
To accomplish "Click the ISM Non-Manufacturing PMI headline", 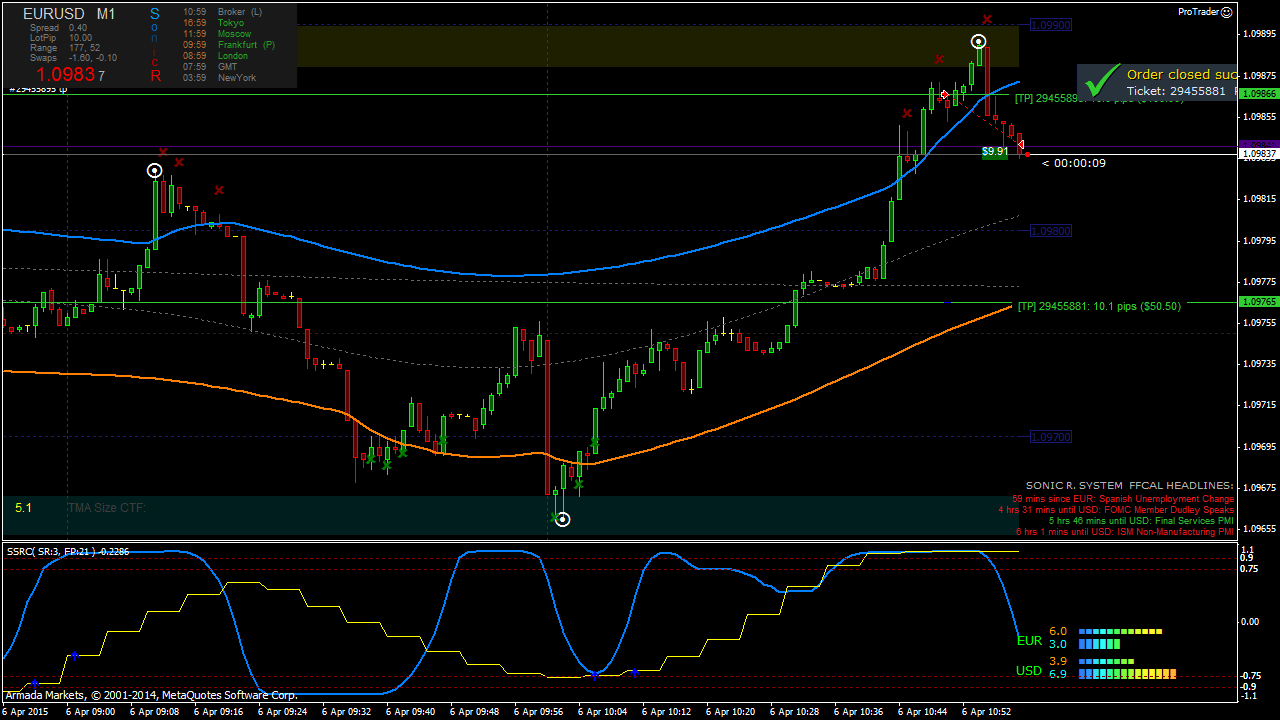I will pyautogui.click(x=1125, y=531).
